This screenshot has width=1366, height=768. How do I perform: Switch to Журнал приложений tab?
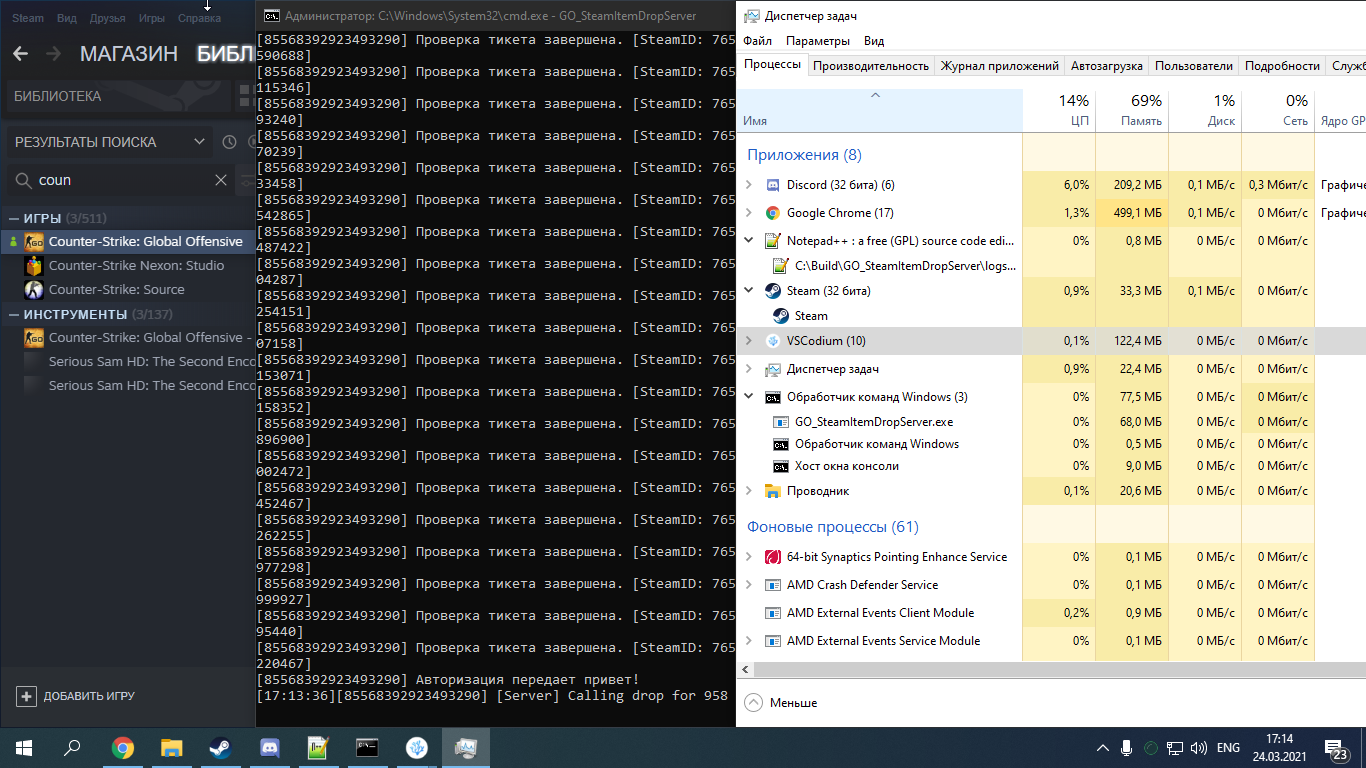[999, 66]
